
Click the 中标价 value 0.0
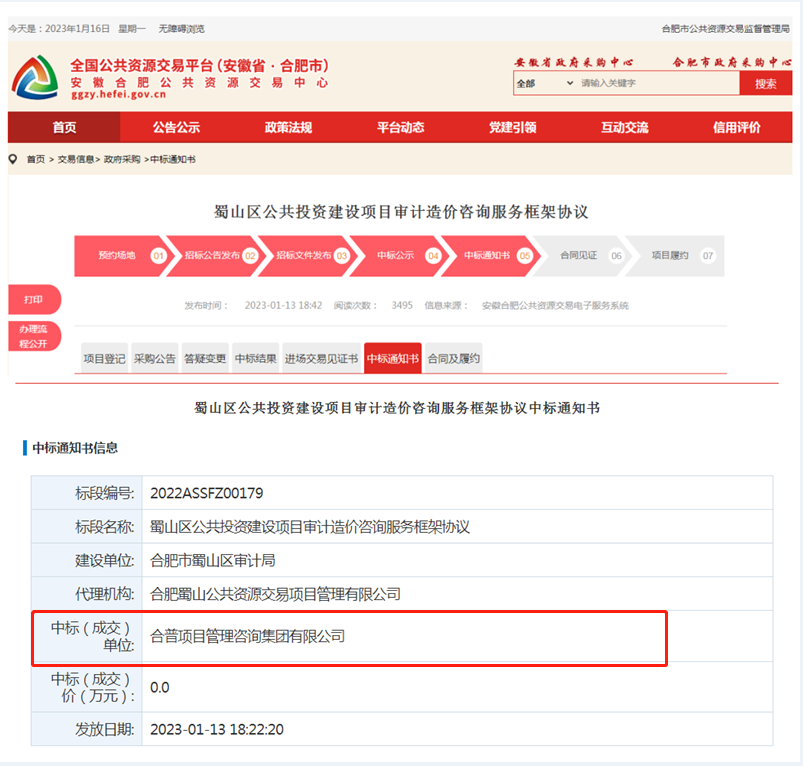click(160, 687)
